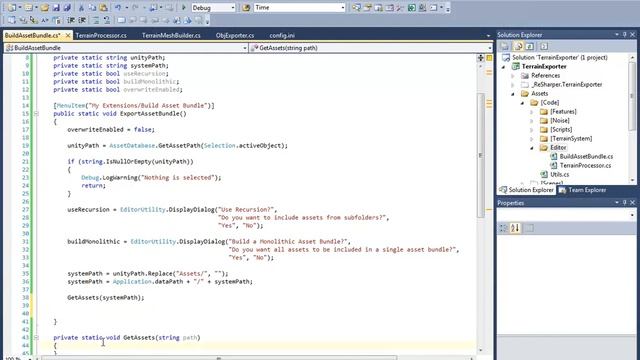640x360 pixels.
Task: Open the Solution Explorer window position menu arrow
Action: click(x=617, y=35)
